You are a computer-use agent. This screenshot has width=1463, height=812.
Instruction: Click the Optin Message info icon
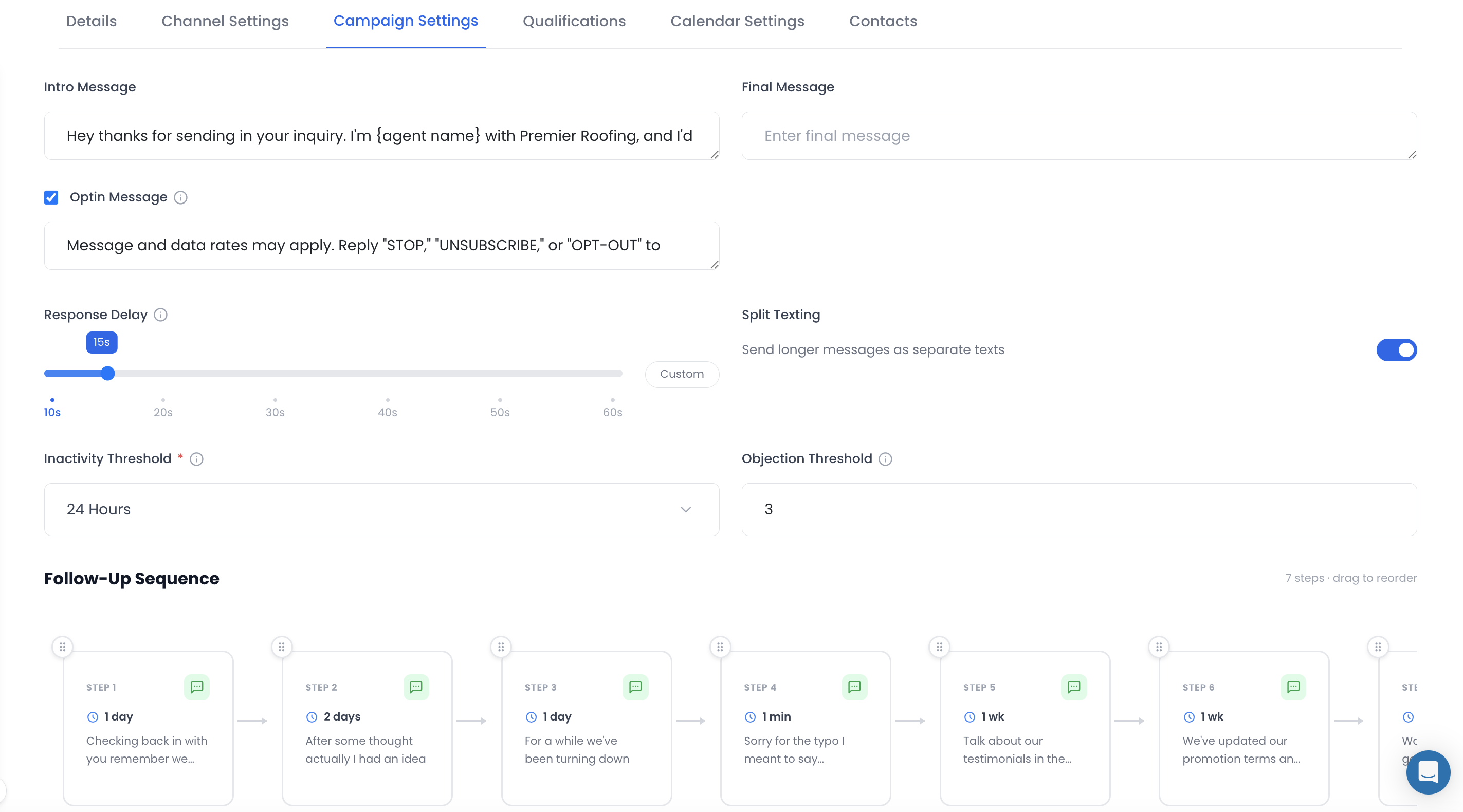point(180,197)
